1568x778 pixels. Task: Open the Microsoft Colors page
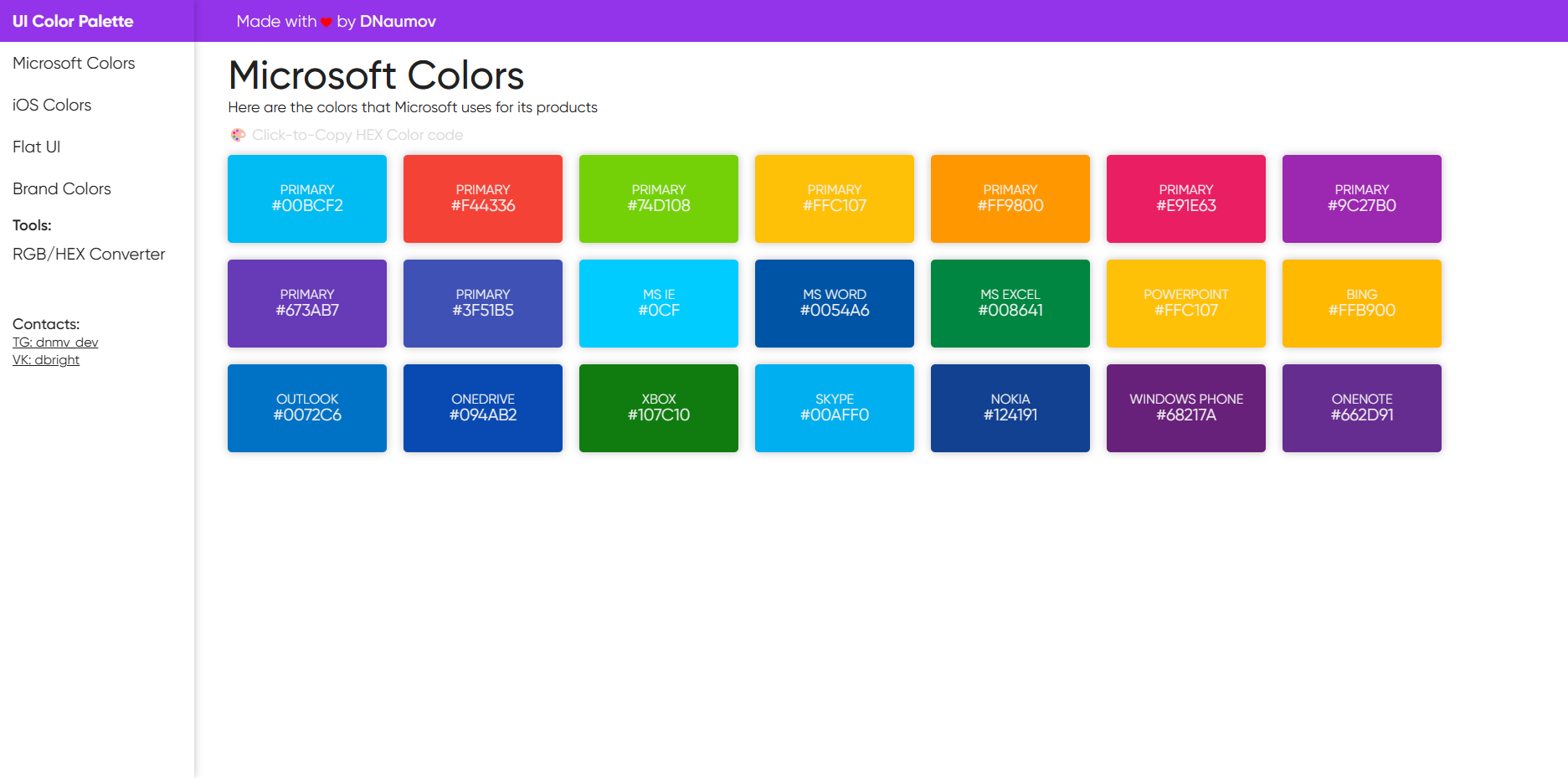point(74,63)
